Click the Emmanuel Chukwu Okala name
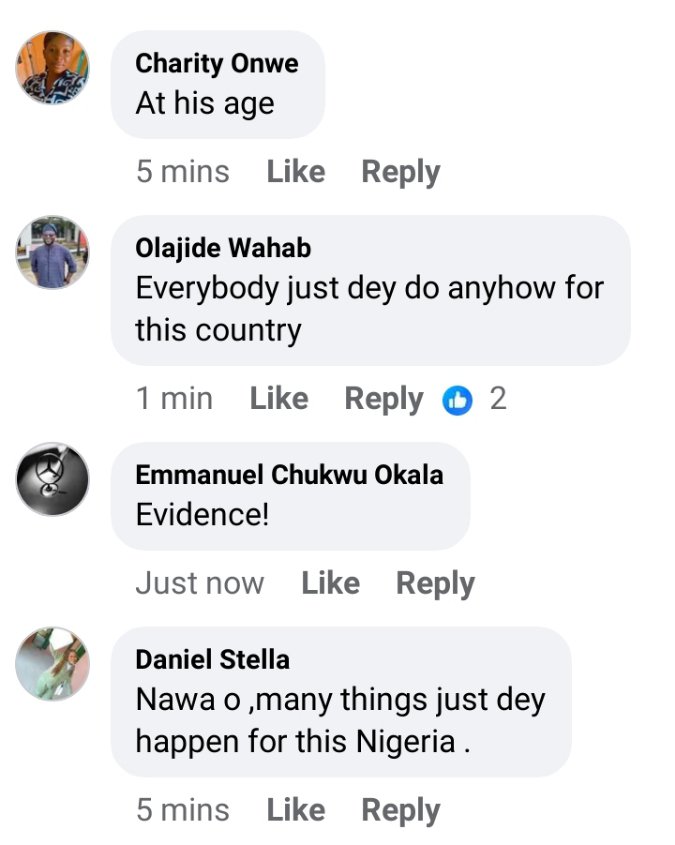Screen dimensions: 675x845 (x=288, y=475)
